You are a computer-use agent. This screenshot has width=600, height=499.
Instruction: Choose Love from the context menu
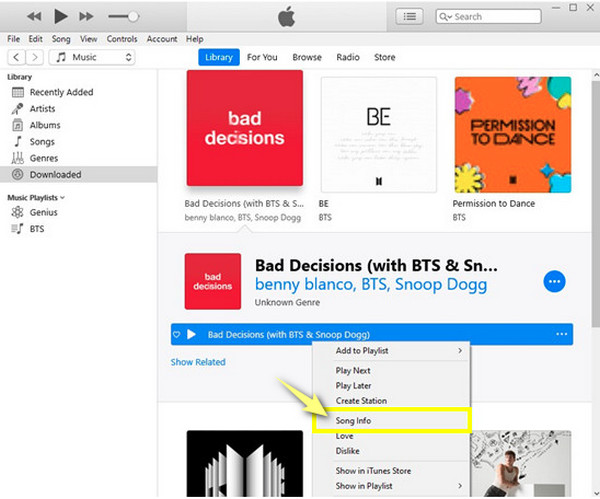pos(391,436)
